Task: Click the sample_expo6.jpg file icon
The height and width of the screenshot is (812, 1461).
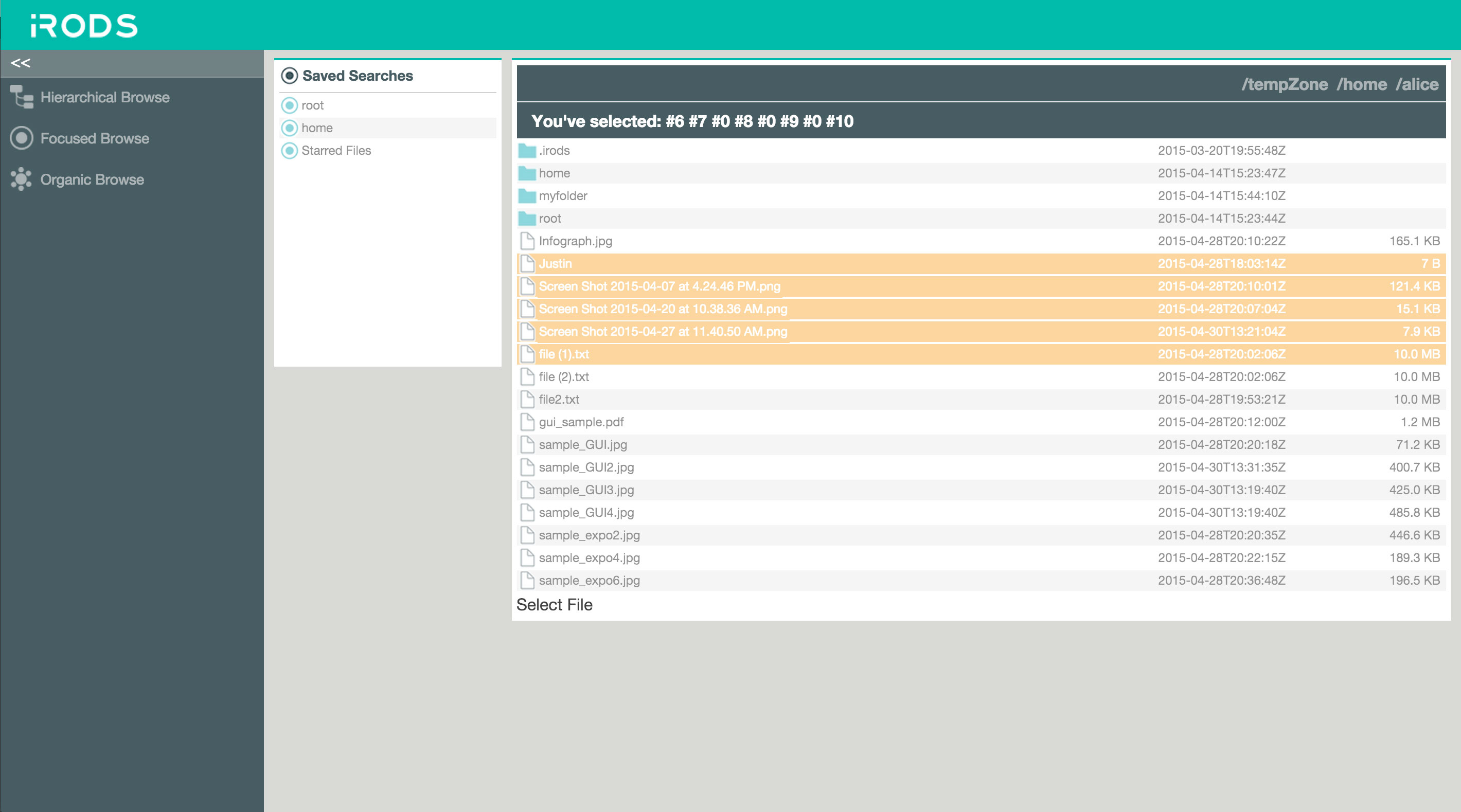Action: tap(527, 581)
